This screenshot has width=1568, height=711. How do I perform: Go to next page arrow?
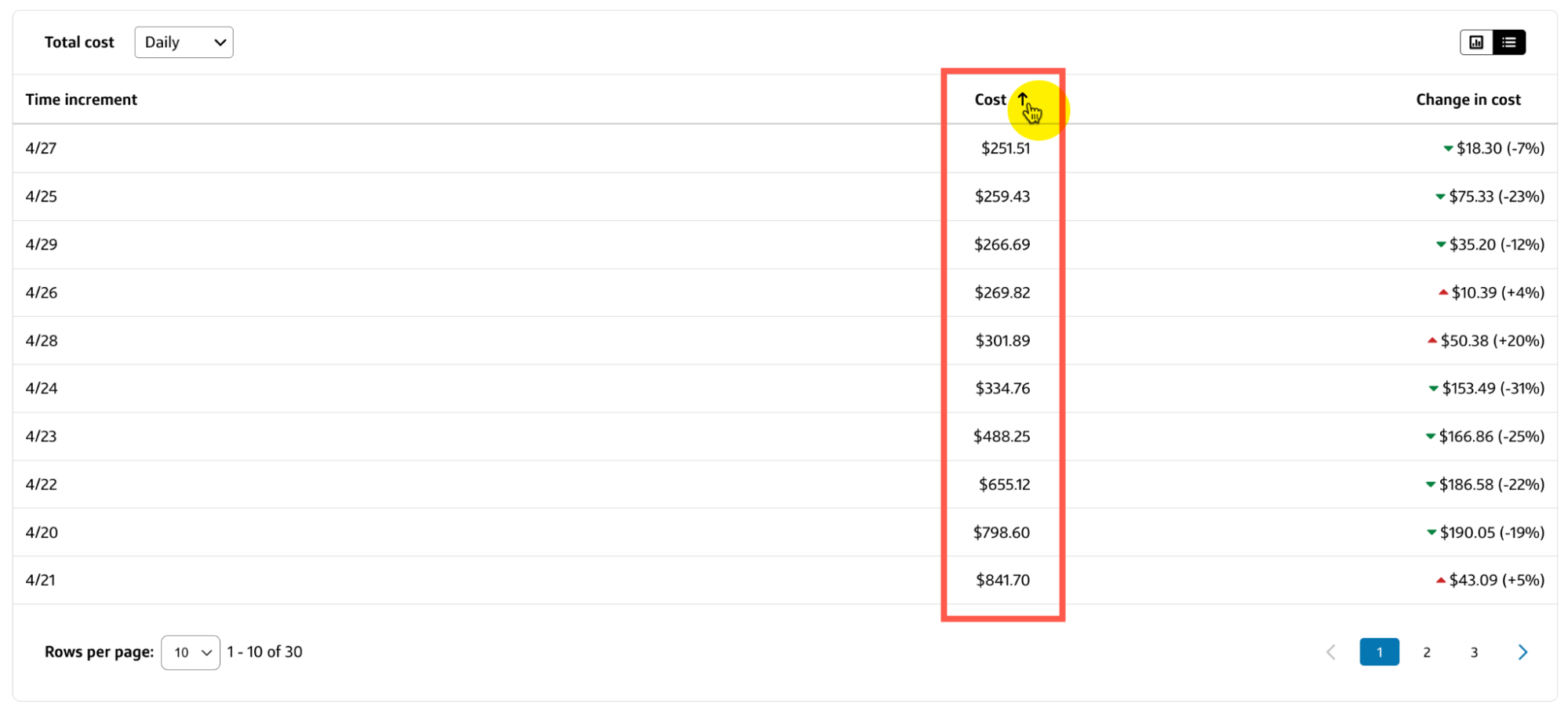pyautogui.click(x=1523, y=652)
